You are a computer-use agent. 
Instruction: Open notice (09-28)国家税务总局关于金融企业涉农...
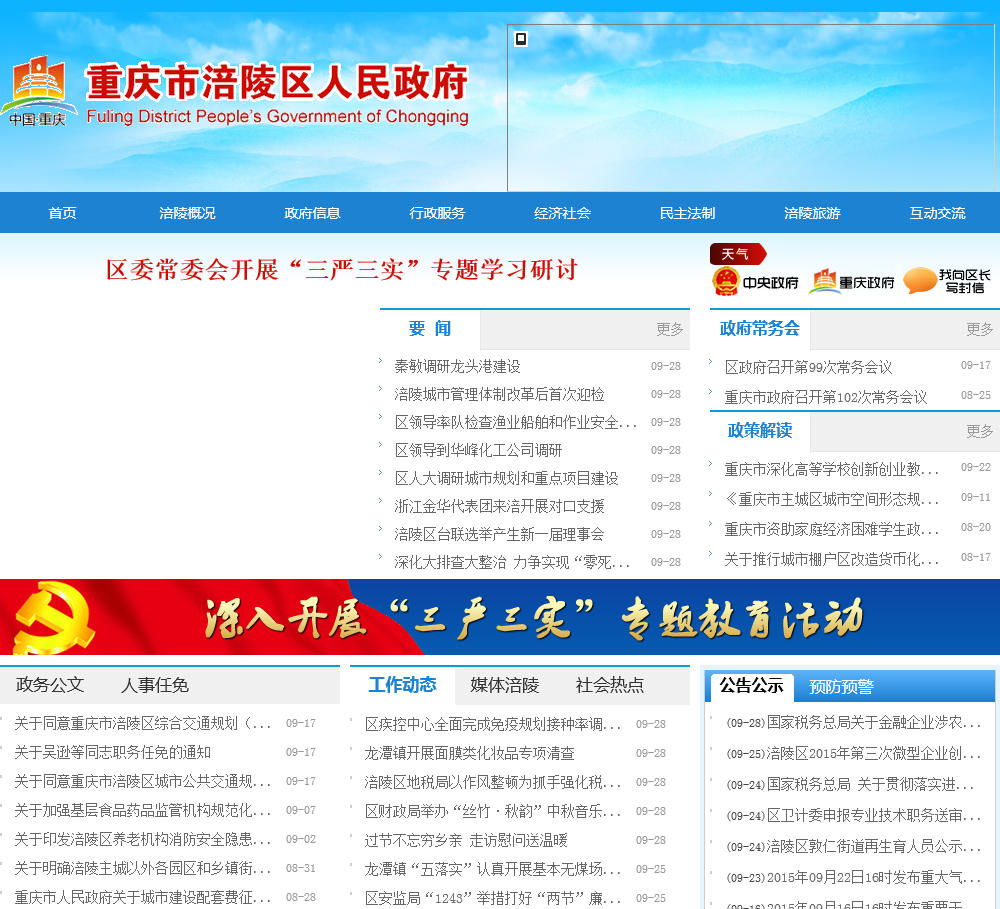853,722
